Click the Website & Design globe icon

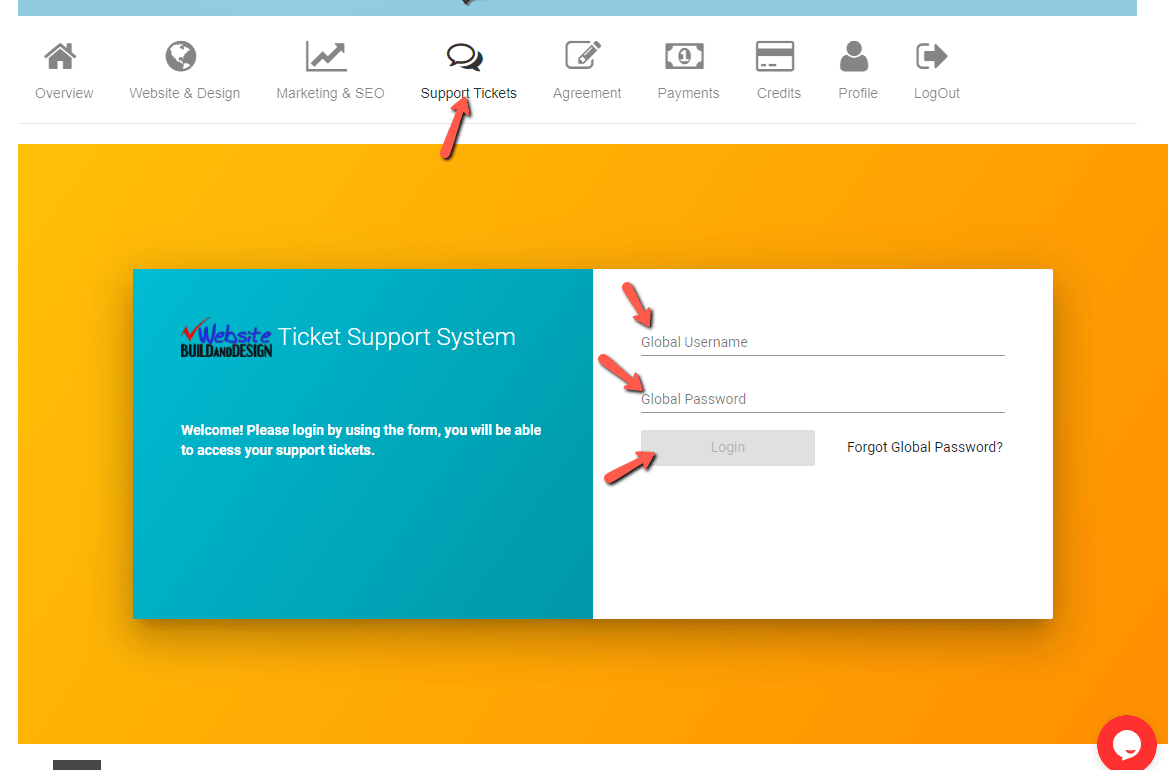pos(181,56)
